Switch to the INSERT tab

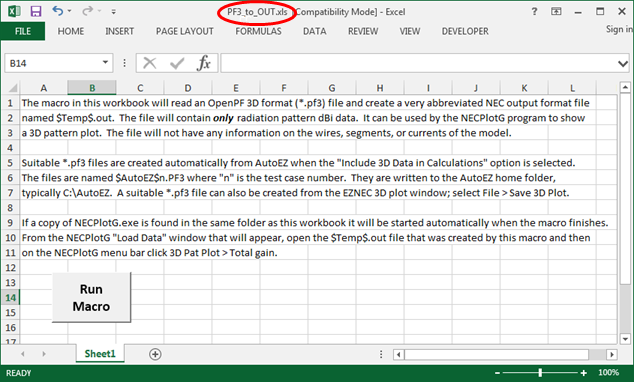coord(119,31)
